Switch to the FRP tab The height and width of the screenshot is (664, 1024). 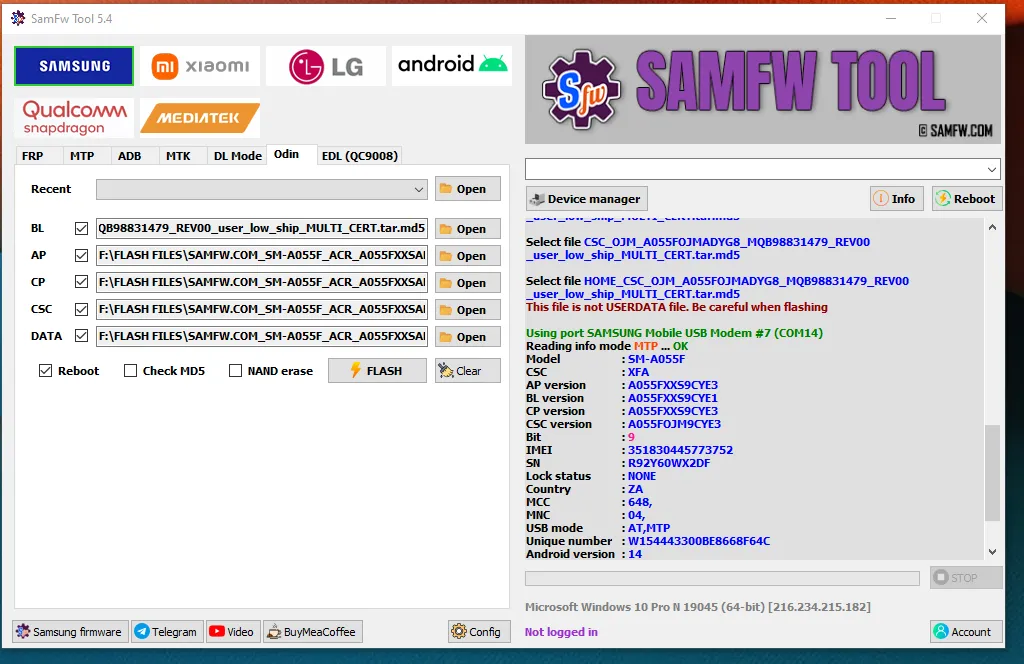pyautogui.click(x=33, y=156)
